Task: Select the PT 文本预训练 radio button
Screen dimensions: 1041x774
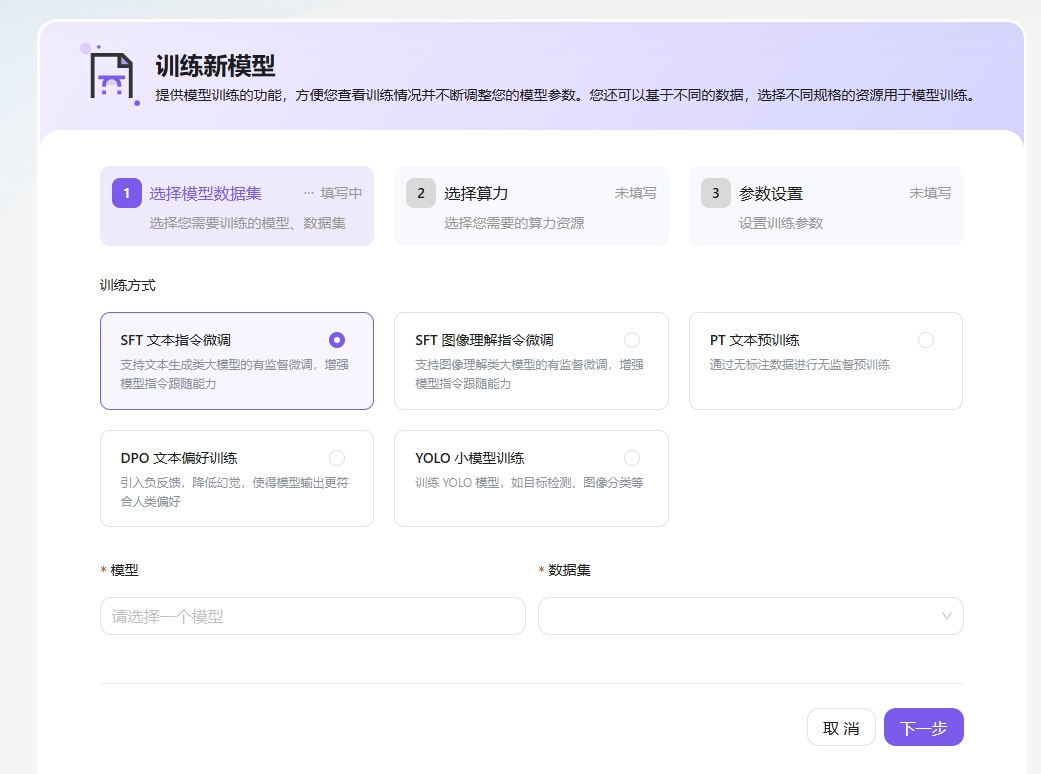Action: [926, 340]
